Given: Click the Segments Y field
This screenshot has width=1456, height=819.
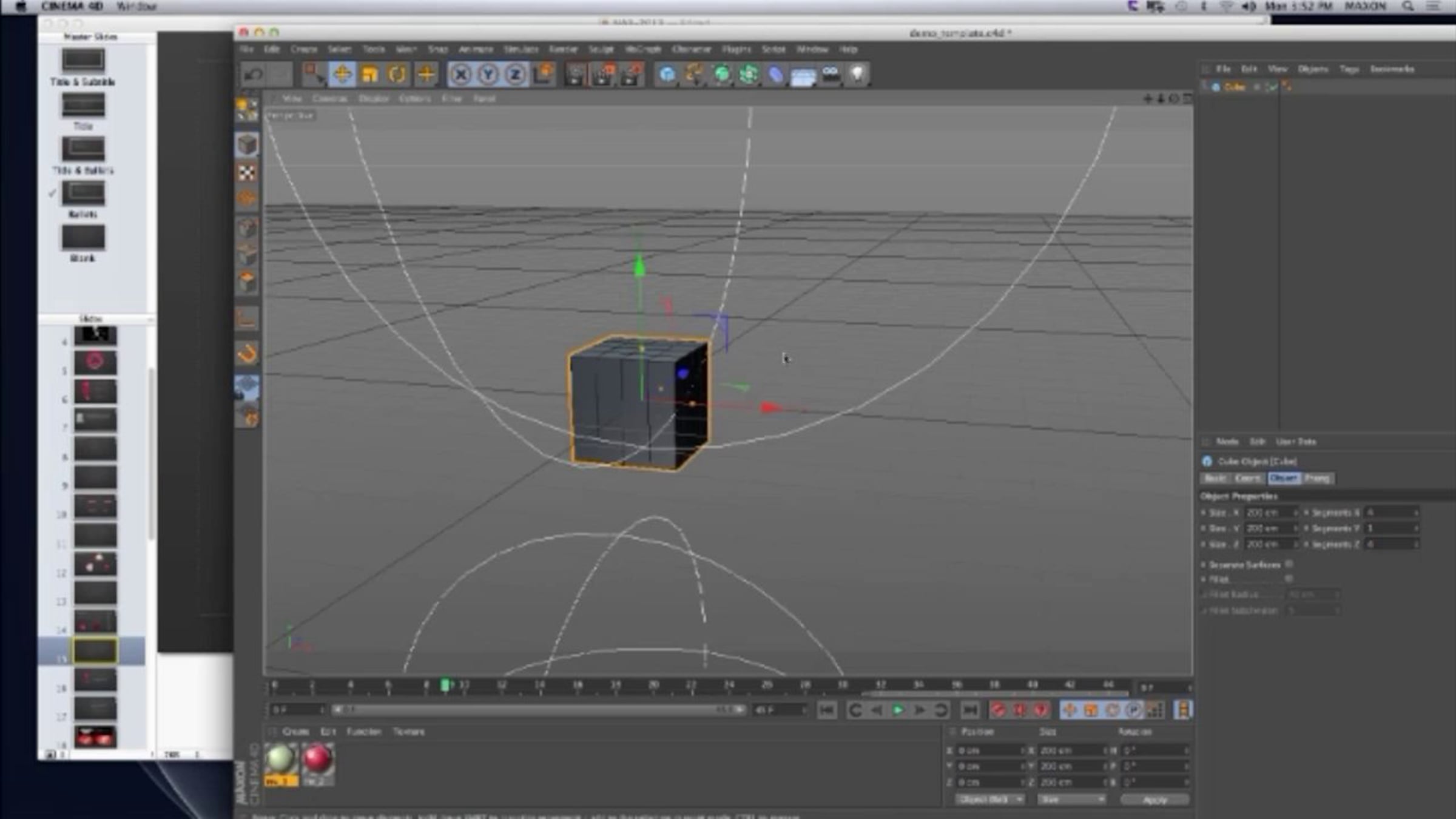Looking at the screenshot, I should pyautogui.click(x=1391, y=528).
